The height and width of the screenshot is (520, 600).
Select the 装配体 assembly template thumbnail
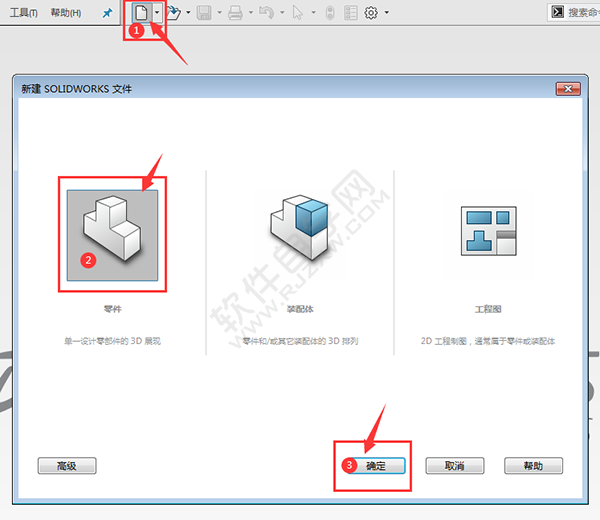tap(300, 227)
